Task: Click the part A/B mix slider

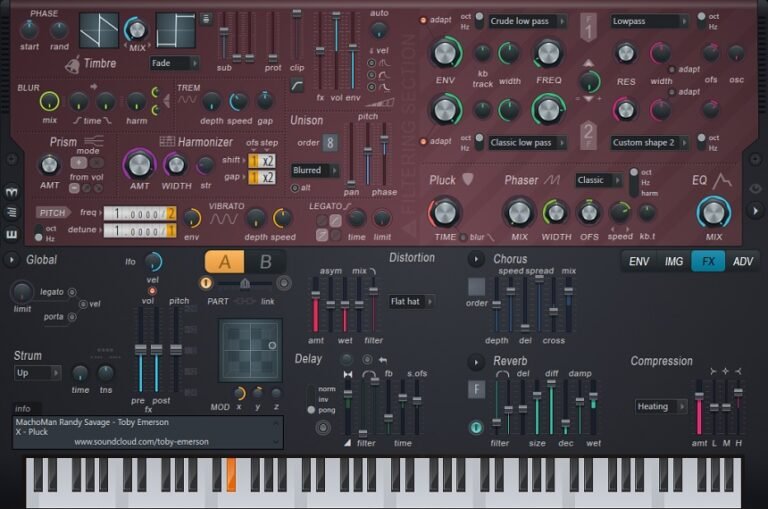Action: [x=244, y=283]
